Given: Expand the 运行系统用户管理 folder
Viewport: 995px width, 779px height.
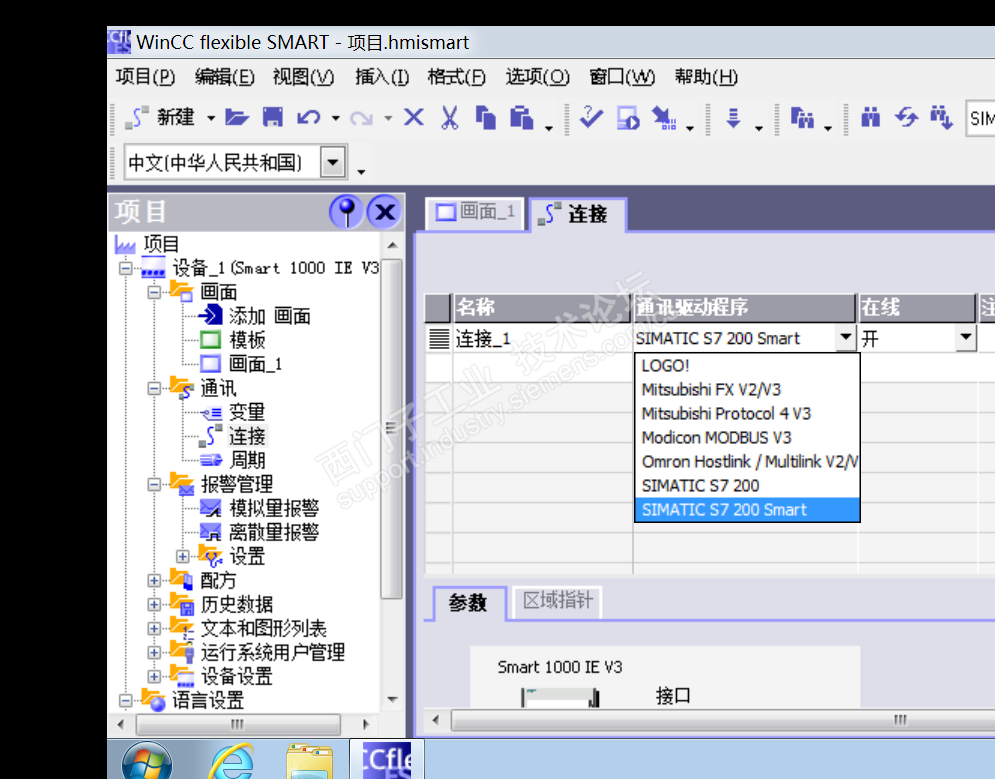Looking at the screenshot, I should click(154, 652).
